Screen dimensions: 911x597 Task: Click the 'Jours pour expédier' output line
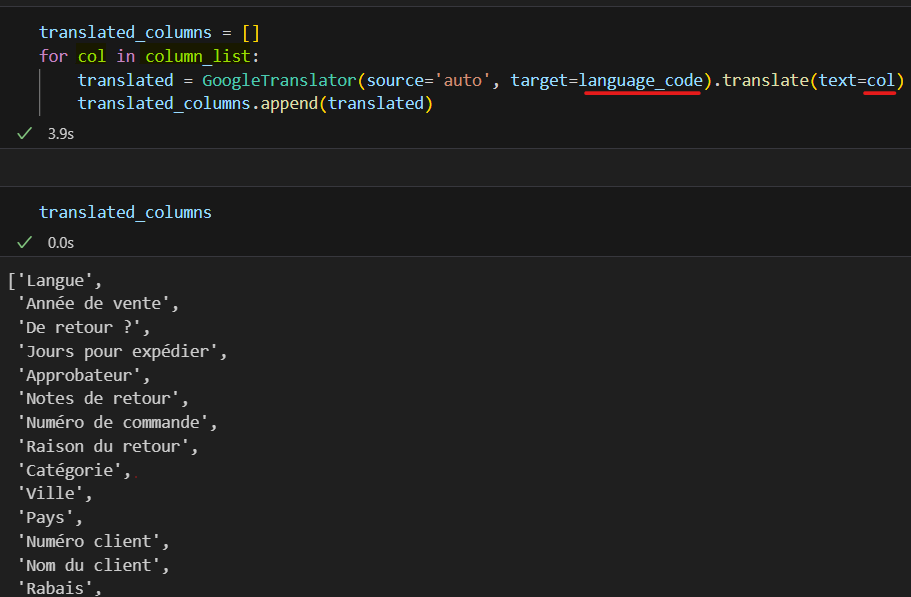point(122,351)
